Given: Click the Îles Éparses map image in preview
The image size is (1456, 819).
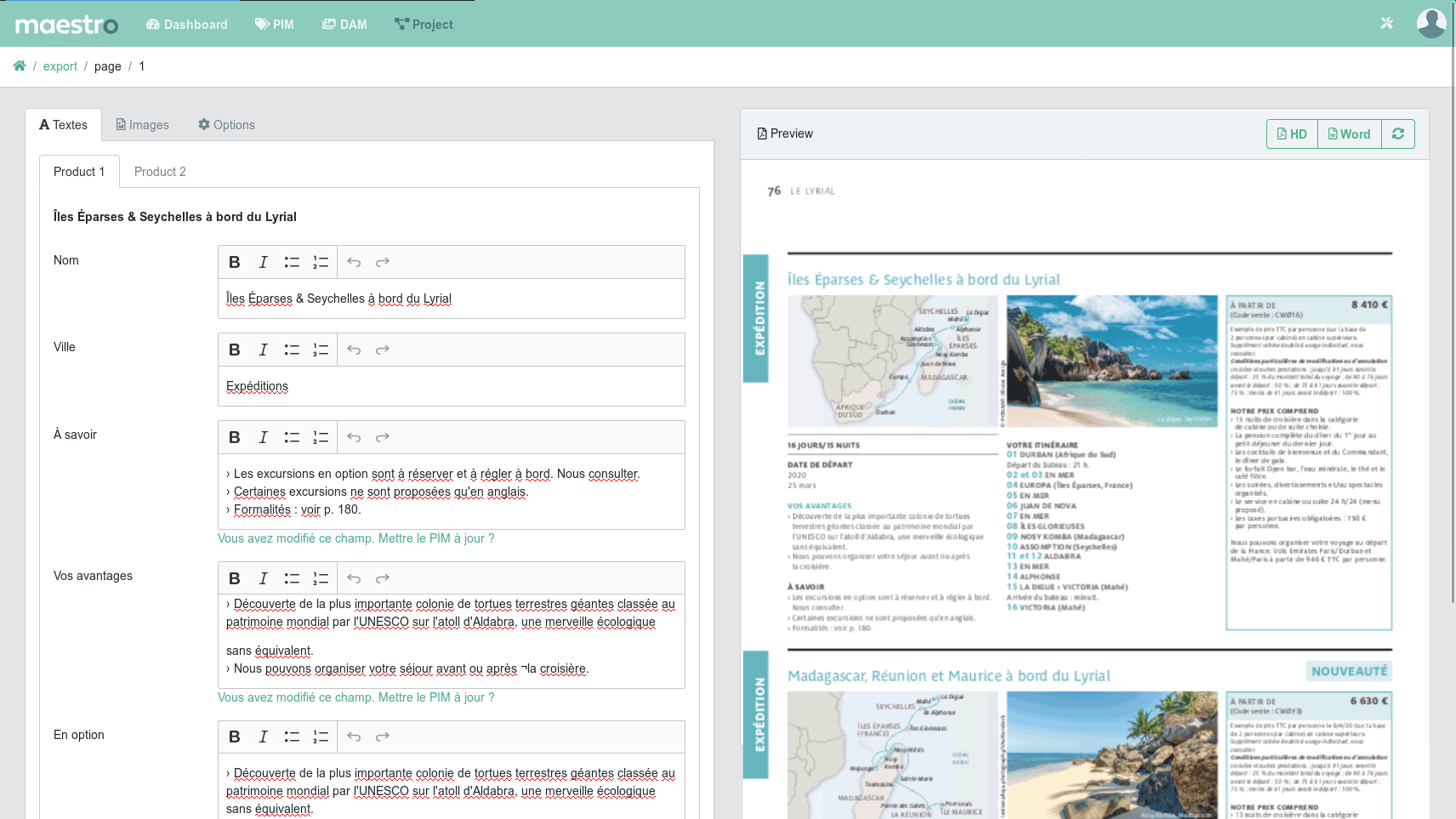Looking at the screenshot, I should pos(892,361).
